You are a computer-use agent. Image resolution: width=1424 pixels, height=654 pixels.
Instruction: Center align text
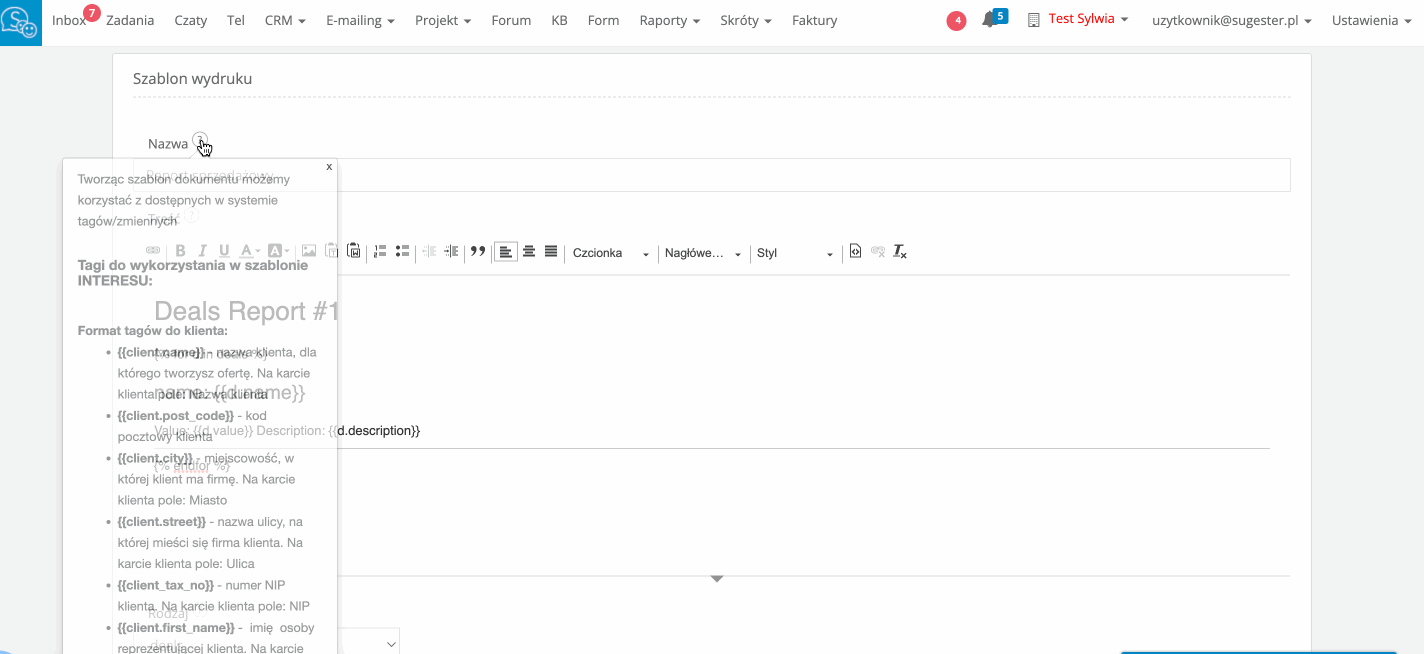tap(529, 251)
